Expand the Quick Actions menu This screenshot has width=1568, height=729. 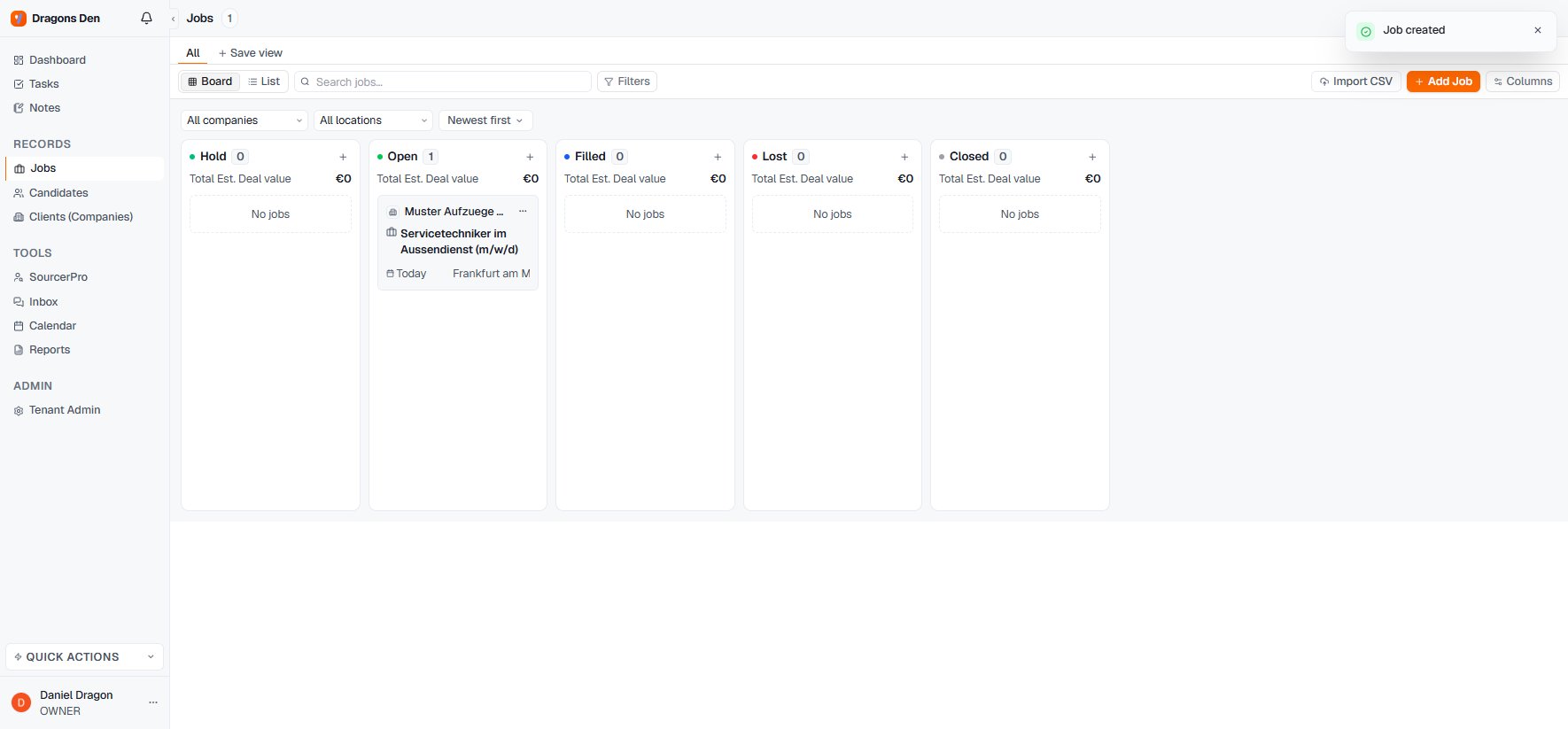(84, 656)
